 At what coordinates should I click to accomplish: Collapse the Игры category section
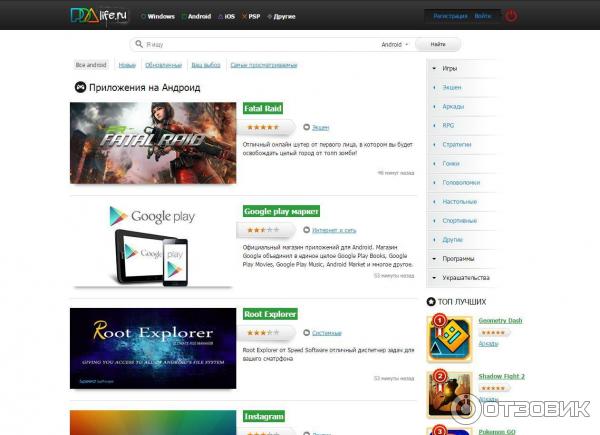[434, 68]
